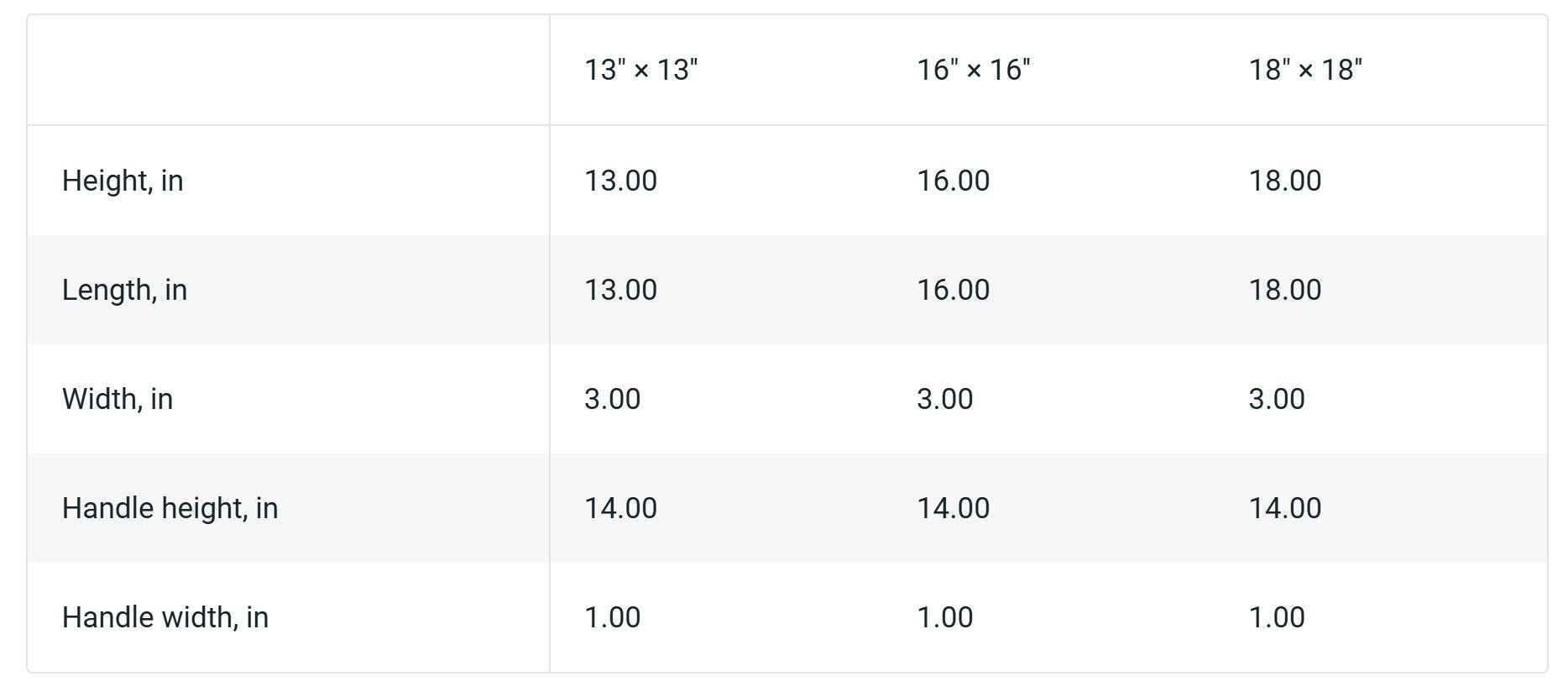Select the "Length, in" row label

[x=124, y=290]
